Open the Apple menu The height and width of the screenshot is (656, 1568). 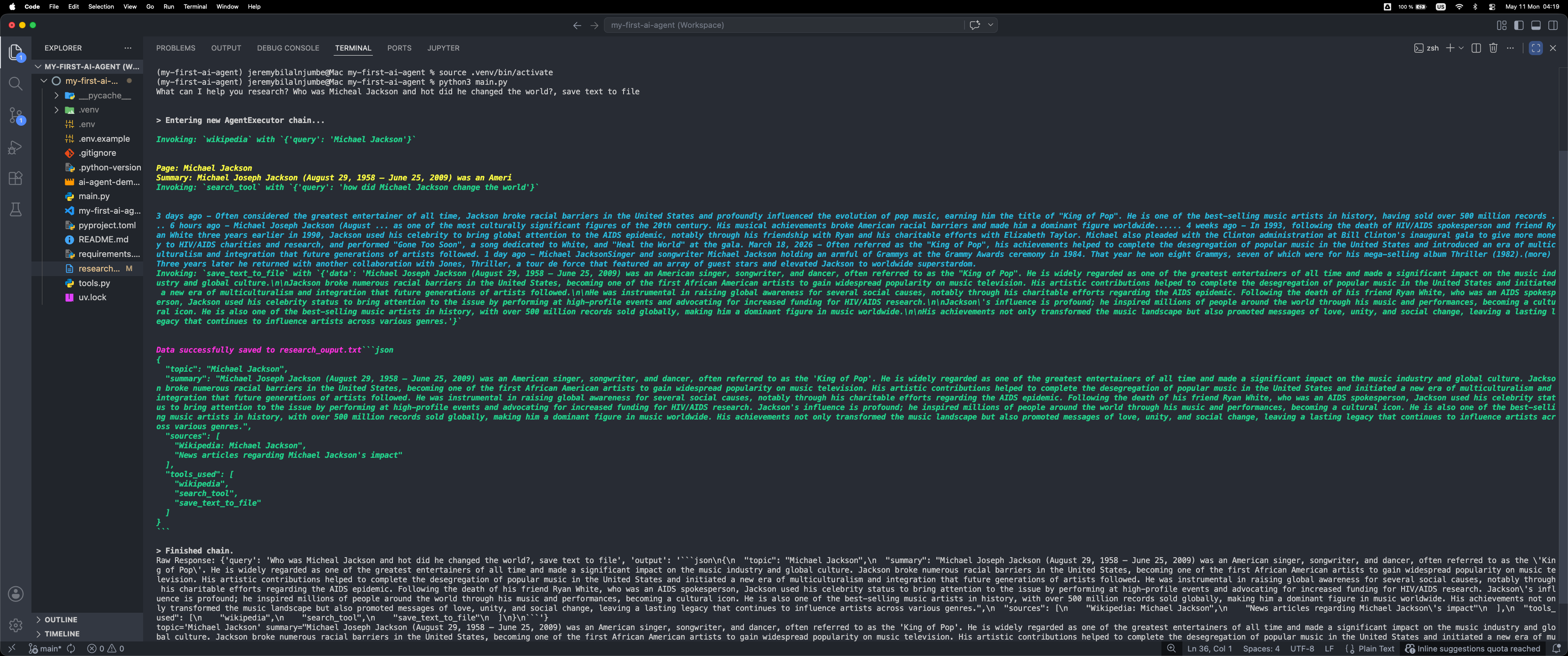[12, 7]
